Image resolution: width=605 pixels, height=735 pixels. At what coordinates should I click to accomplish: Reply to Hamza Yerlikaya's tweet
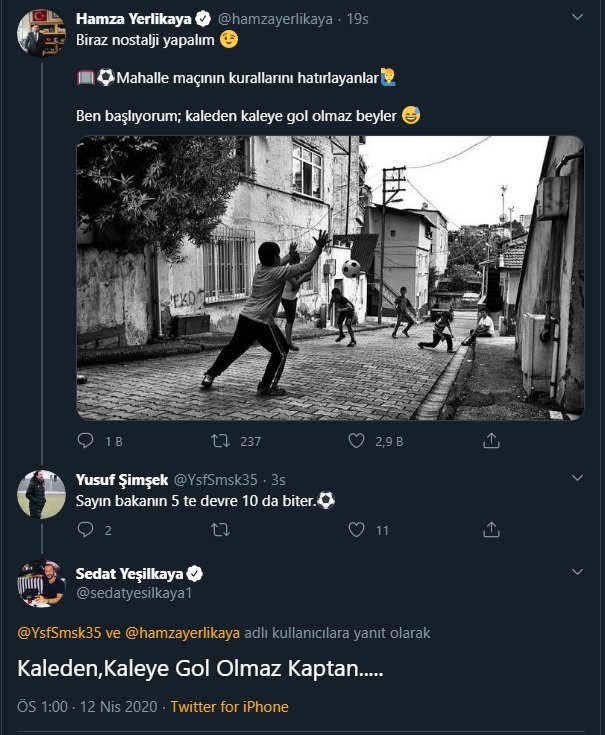86,440
